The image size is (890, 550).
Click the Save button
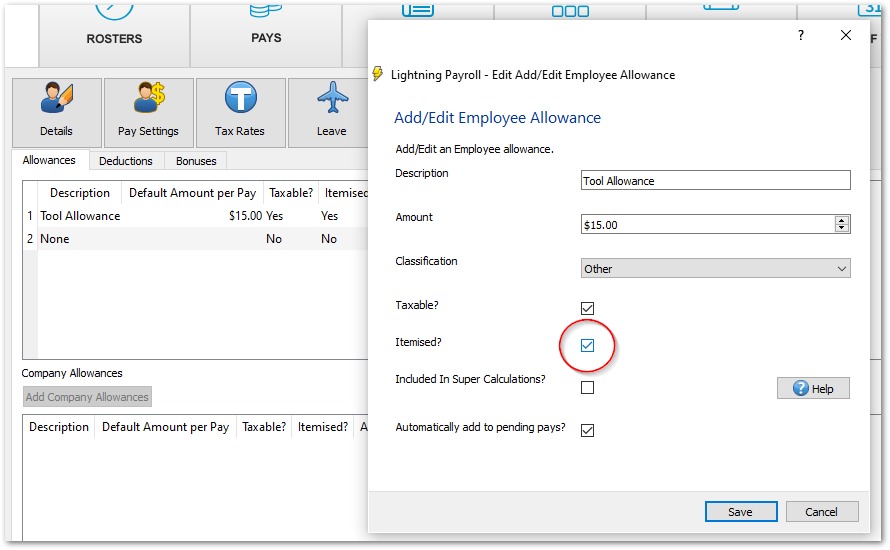741,511
